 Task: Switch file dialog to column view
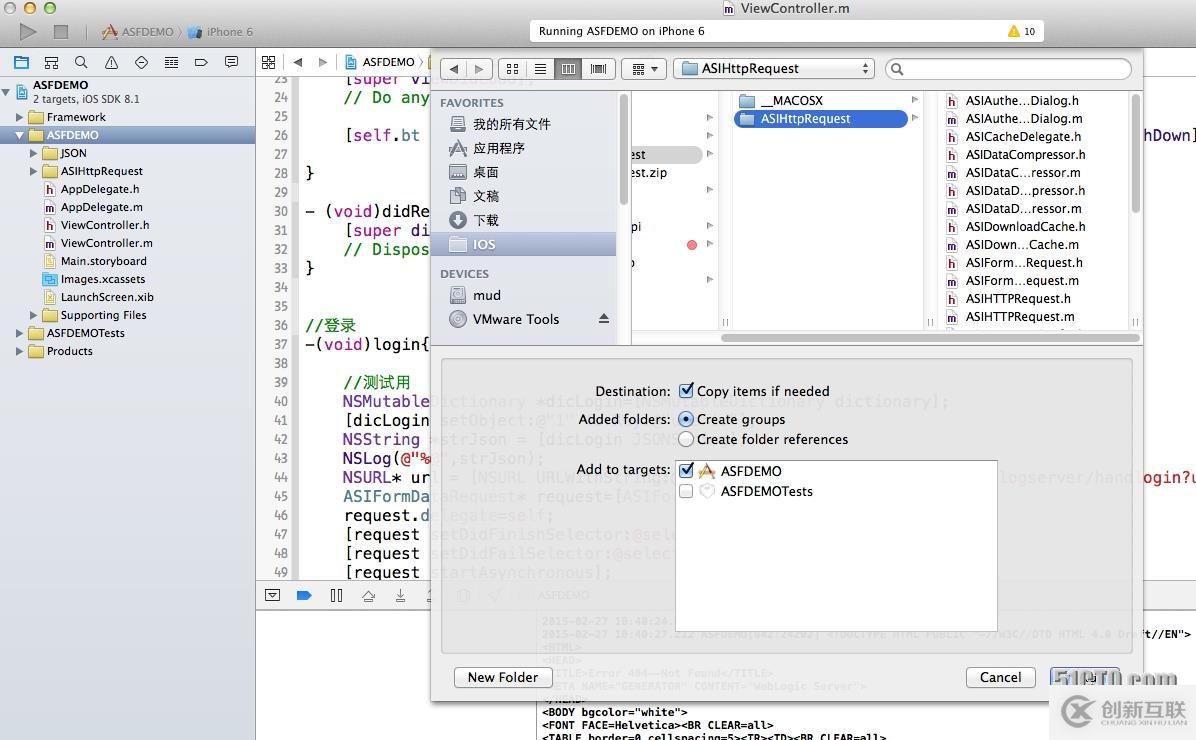tap(568, 69)
